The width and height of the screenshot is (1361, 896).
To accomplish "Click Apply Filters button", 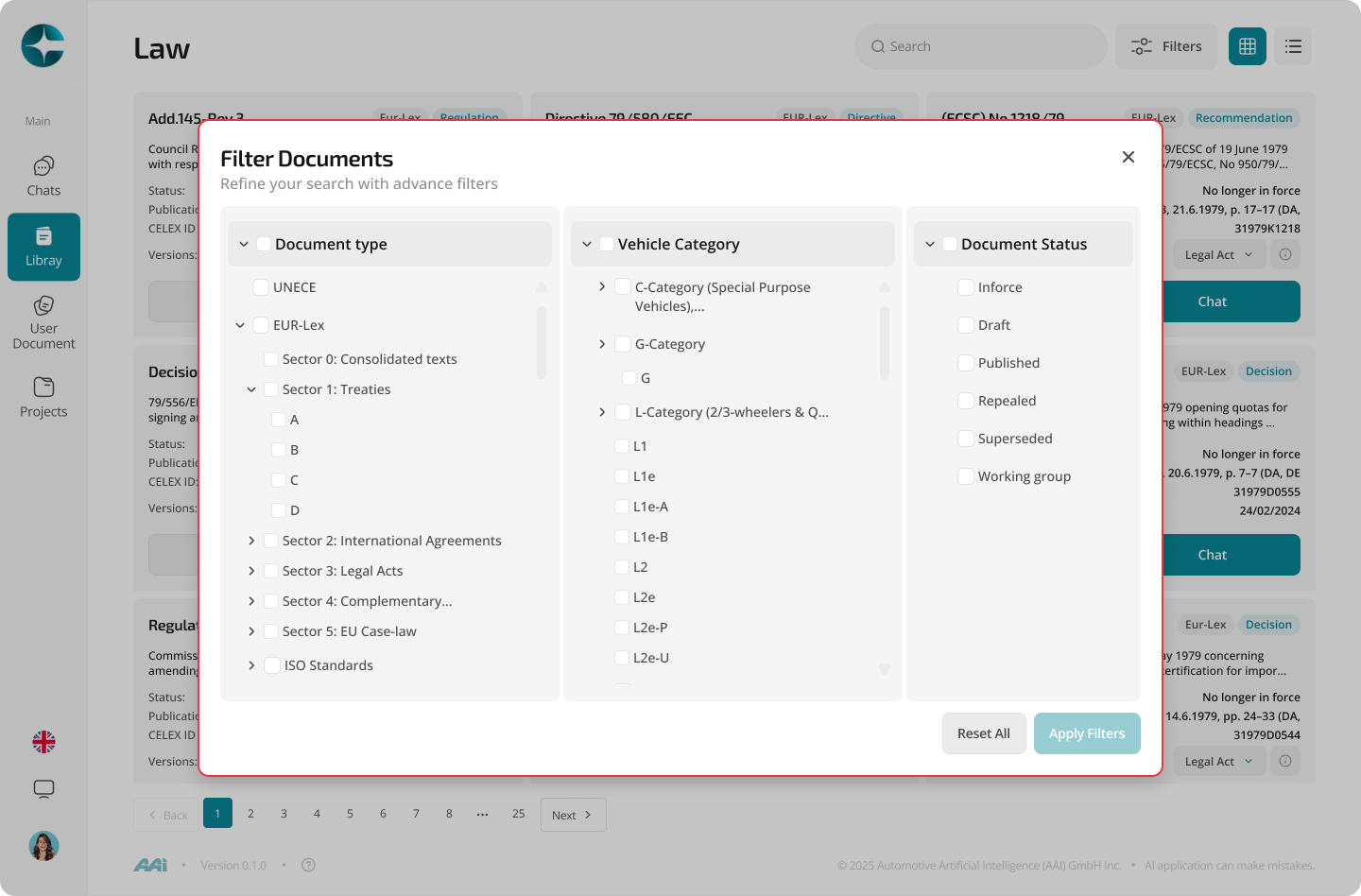I will pos(1087,733).
